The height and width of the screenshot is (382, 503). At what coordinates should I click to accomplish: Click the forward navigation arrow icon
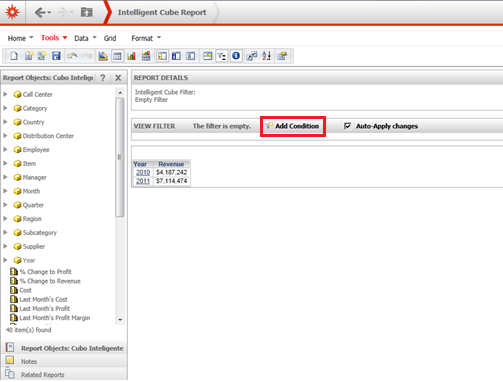(x=62, y=13)
